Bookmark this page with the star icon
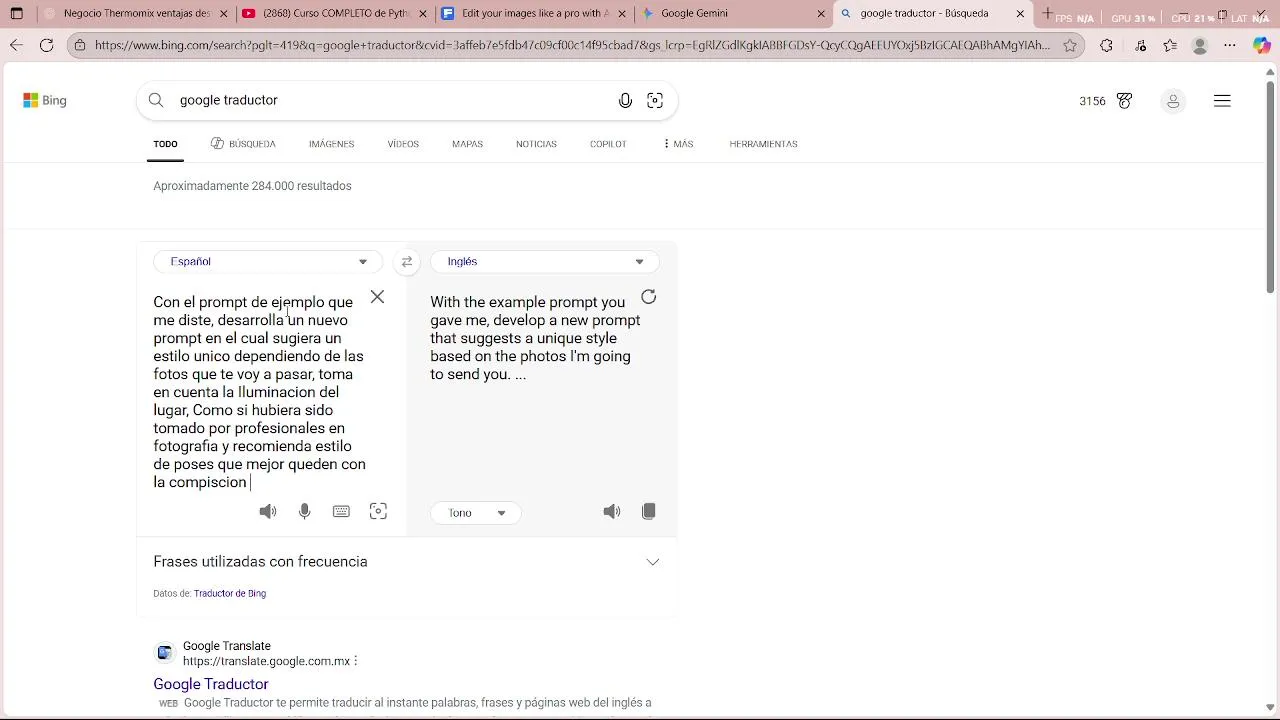This screenshot has height=720, width=1280. click(x=1070, y=45)
